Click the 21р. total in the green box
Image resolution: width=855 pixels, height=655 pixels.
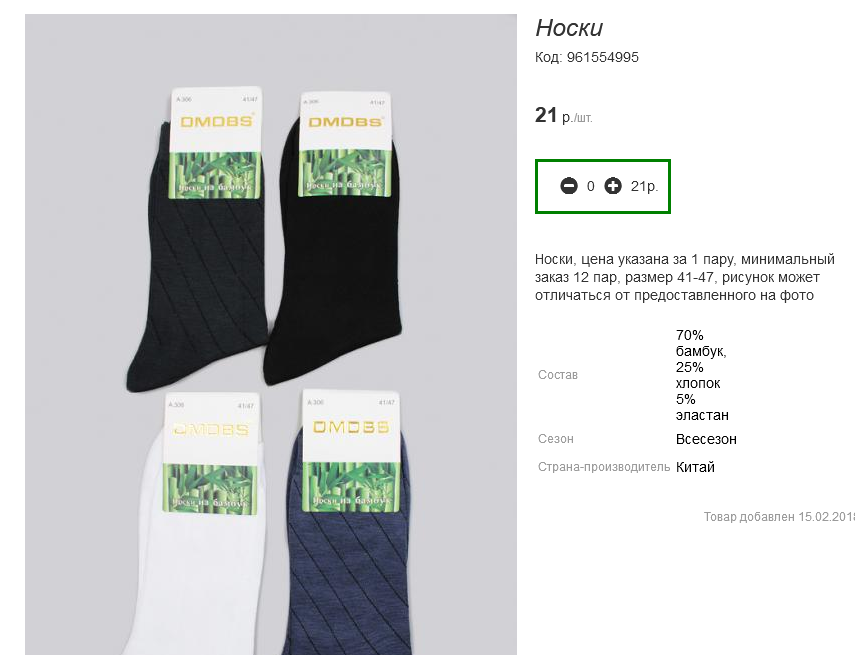click(x=645, y=187)
